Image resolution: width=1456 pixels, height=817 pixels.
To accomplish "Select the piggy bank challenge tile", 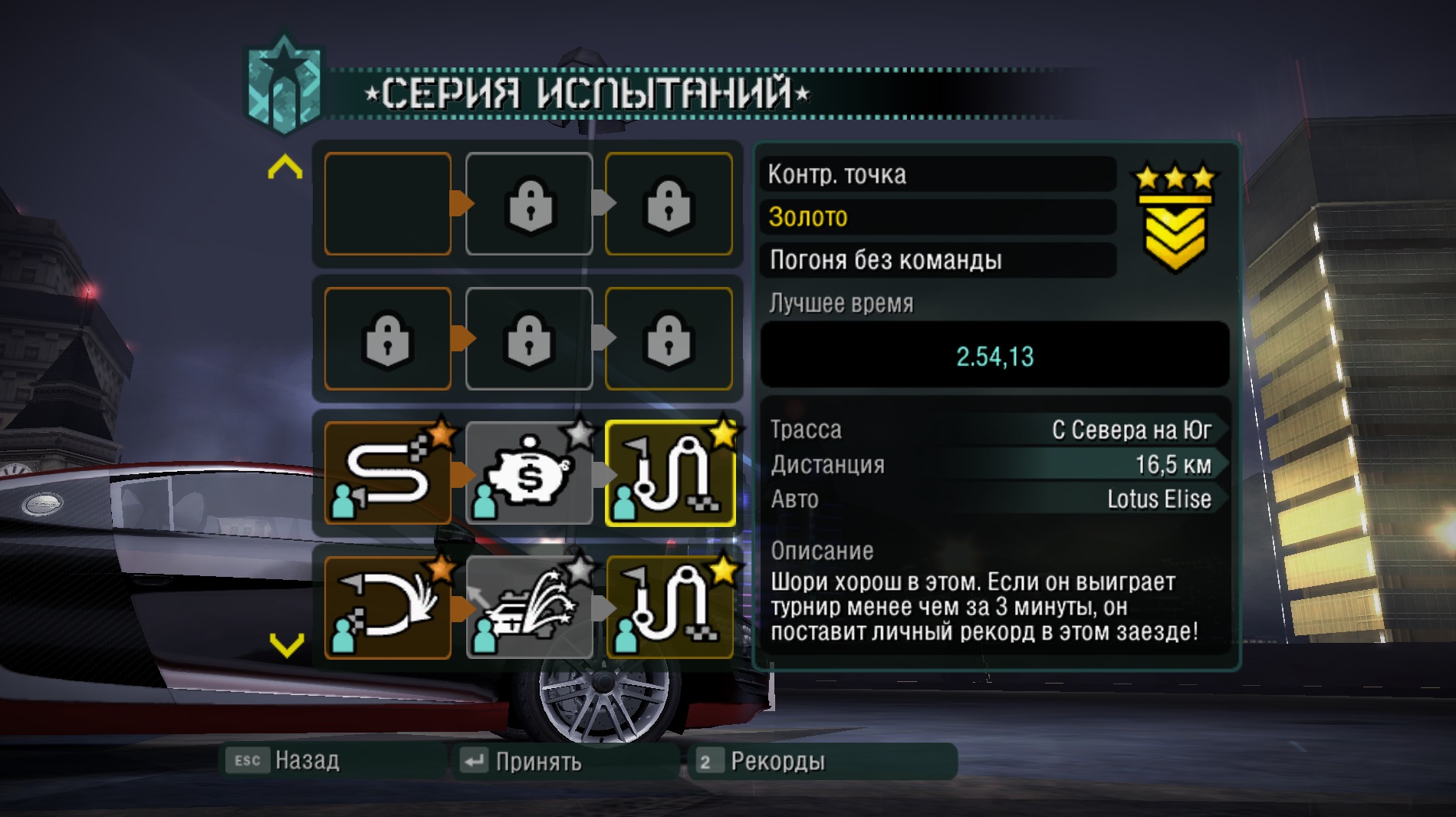I will [529, 473].
